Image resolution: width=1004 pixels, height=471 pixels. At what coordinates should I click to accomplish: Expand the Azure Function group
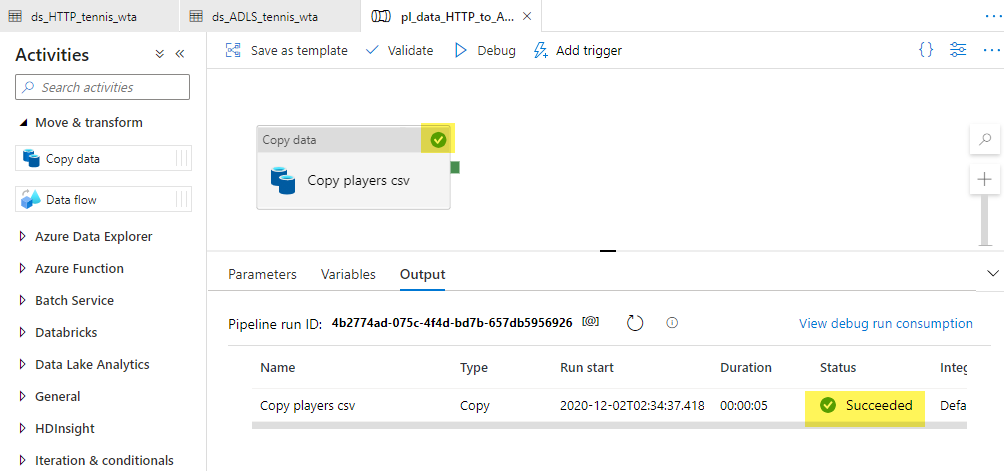(23, 269)
